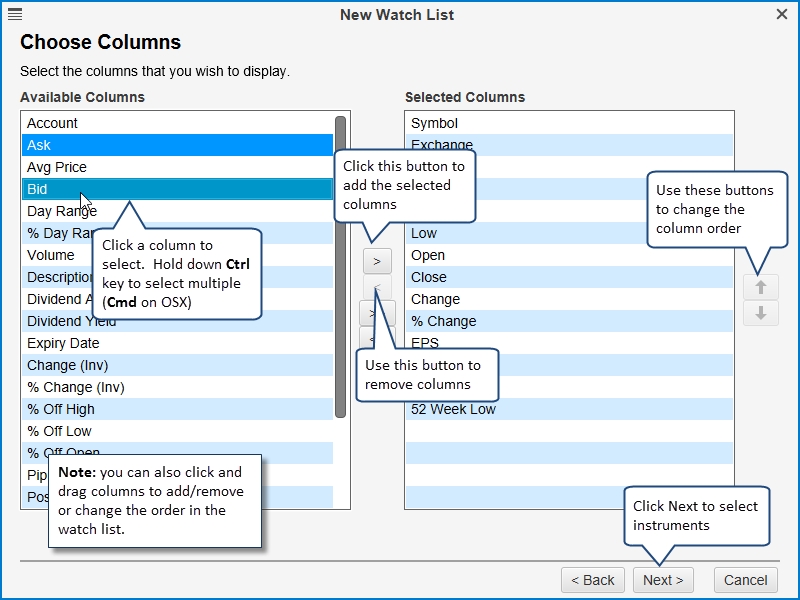Click the Back button
The image size is (800, 600).
593,580
